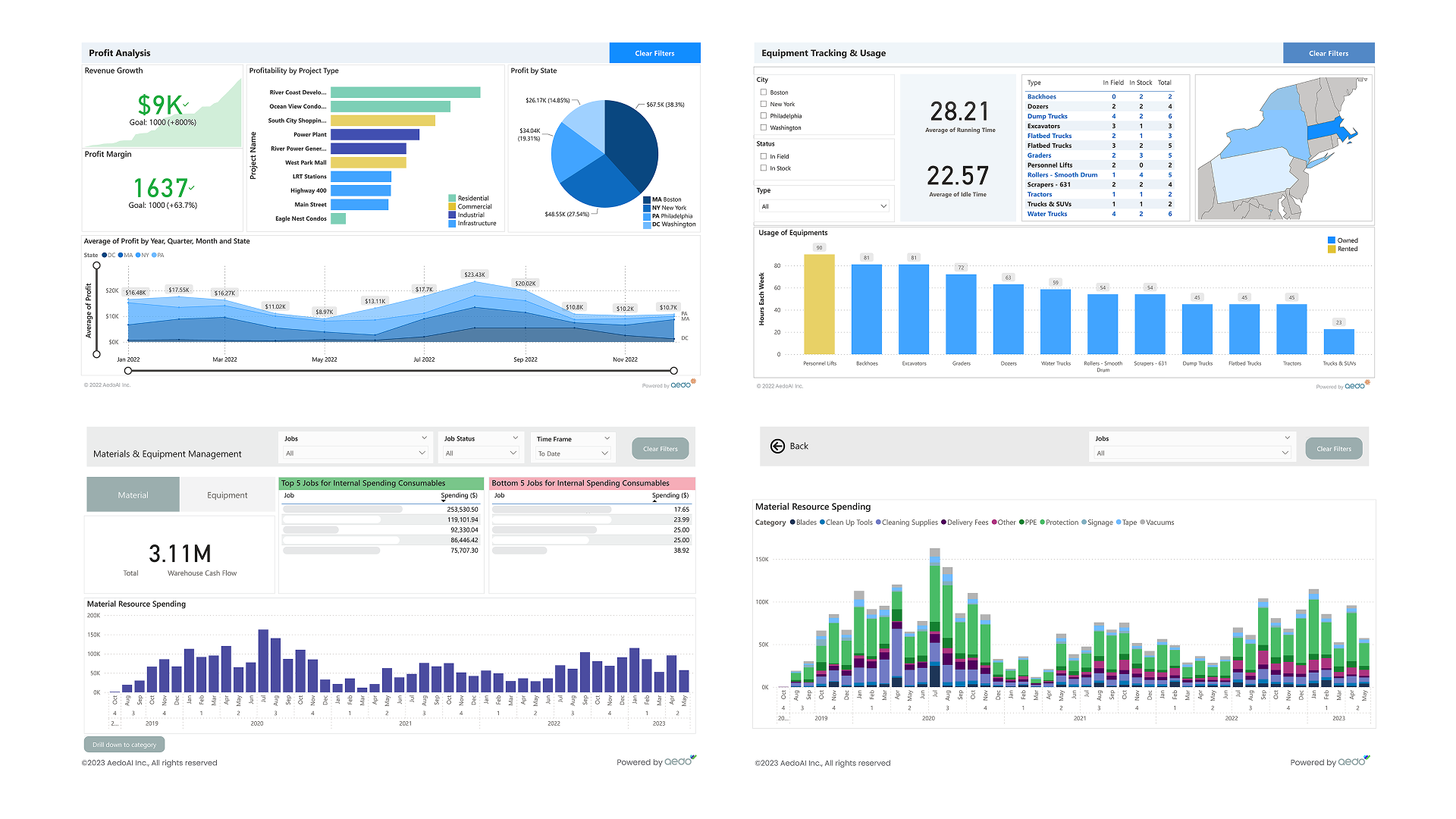Click the Back arrow icon
1456x819 pixels.
(777, 446)
